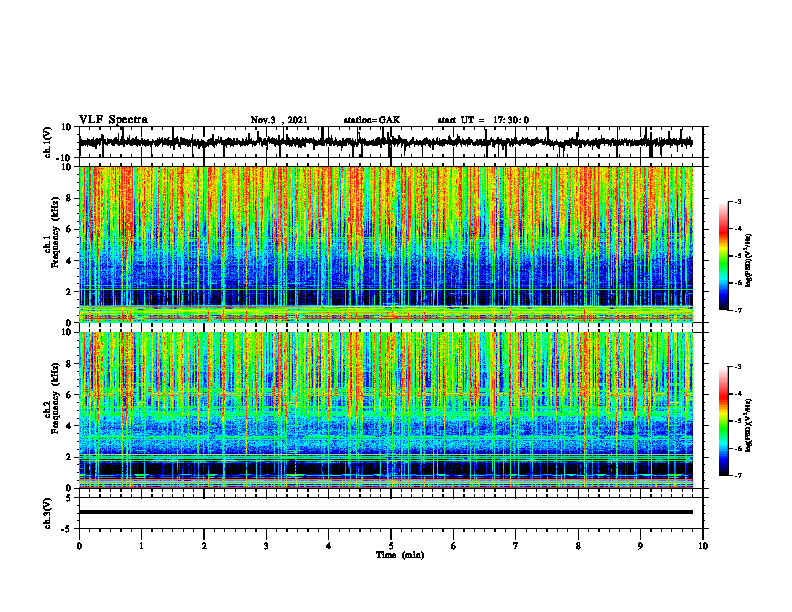
Task: Click the ch.1 color scale log(PSD) units label
Action: (x=749, y=260)
